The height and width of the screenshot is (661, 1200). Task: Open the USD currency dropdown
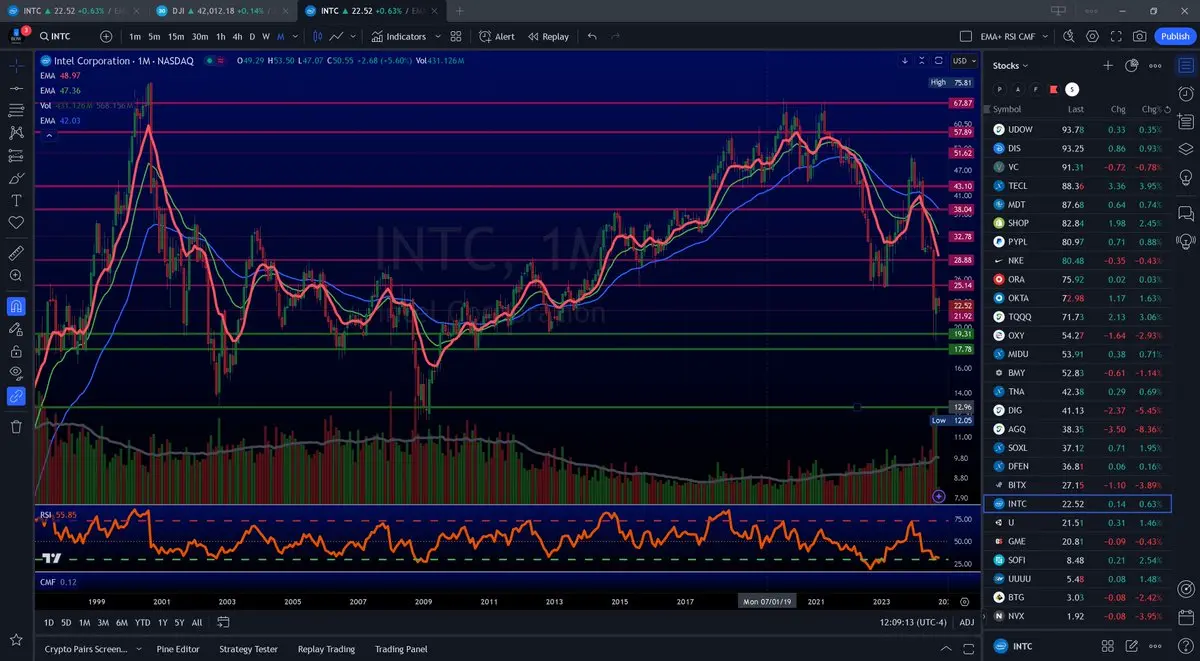coord(965,61)
